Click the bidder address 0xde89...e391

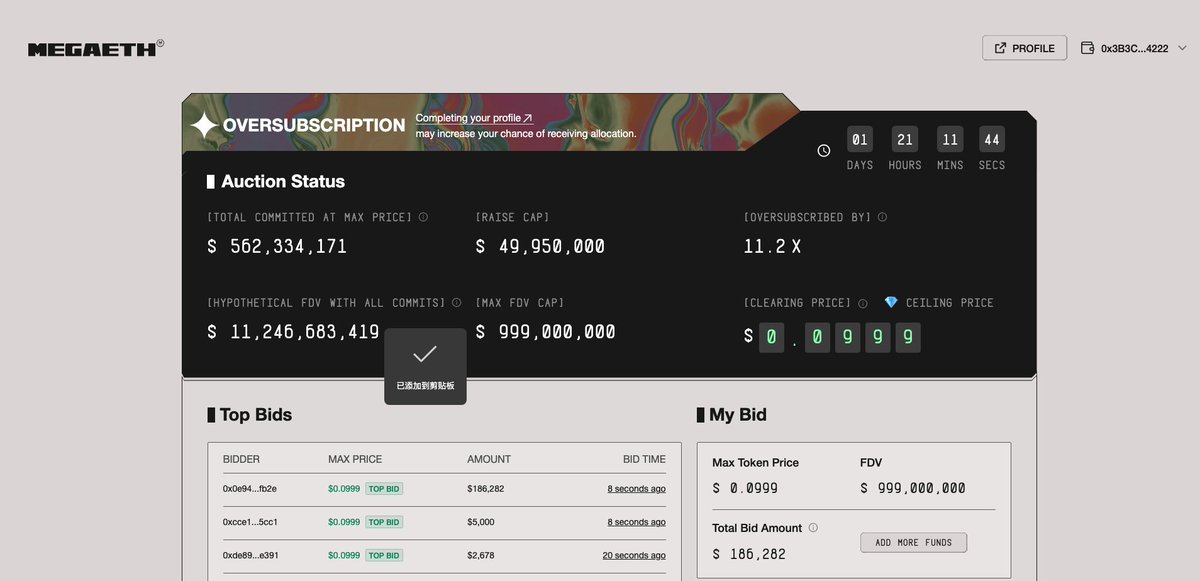pos(250,555)
